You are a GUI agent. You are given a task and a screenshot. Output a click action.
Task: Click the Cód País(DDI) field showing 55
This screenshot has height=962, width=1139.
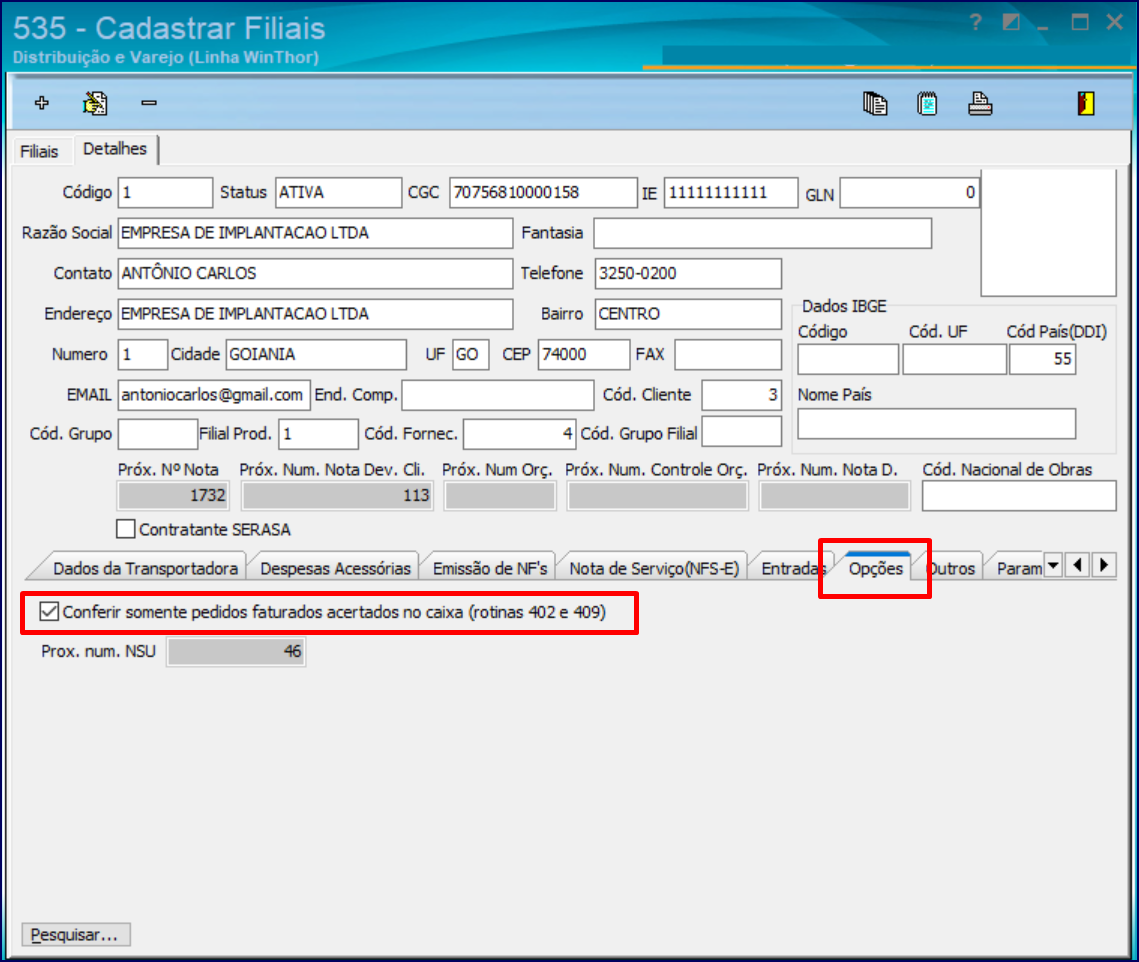[x=1042, y=359]
